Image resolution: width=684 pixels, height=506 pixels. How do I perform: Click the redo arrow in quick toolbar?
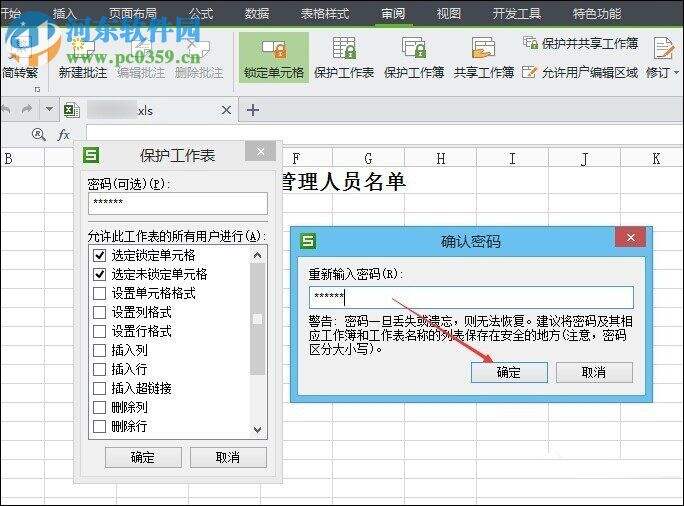pos(27,109)
